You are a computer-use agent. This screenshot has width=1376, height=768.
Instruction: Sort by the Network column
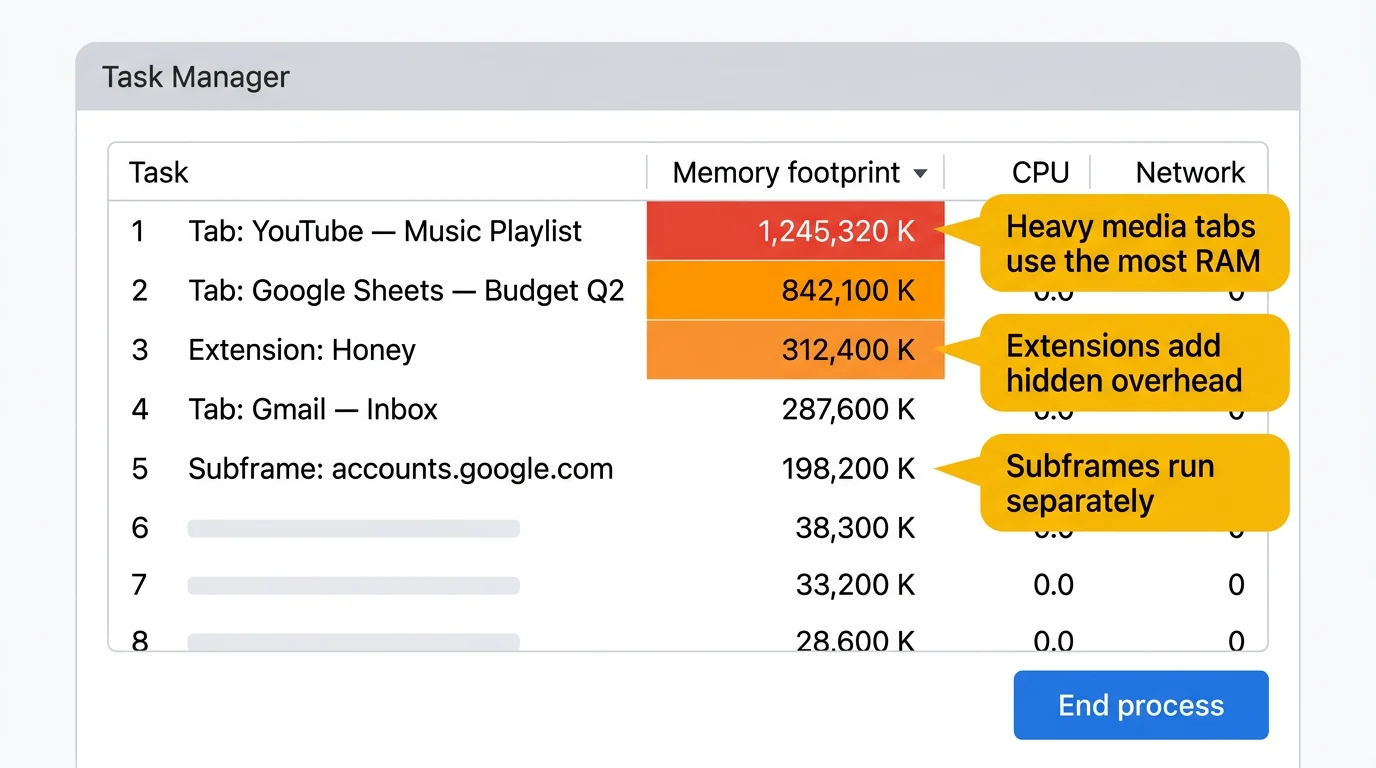1189,172
